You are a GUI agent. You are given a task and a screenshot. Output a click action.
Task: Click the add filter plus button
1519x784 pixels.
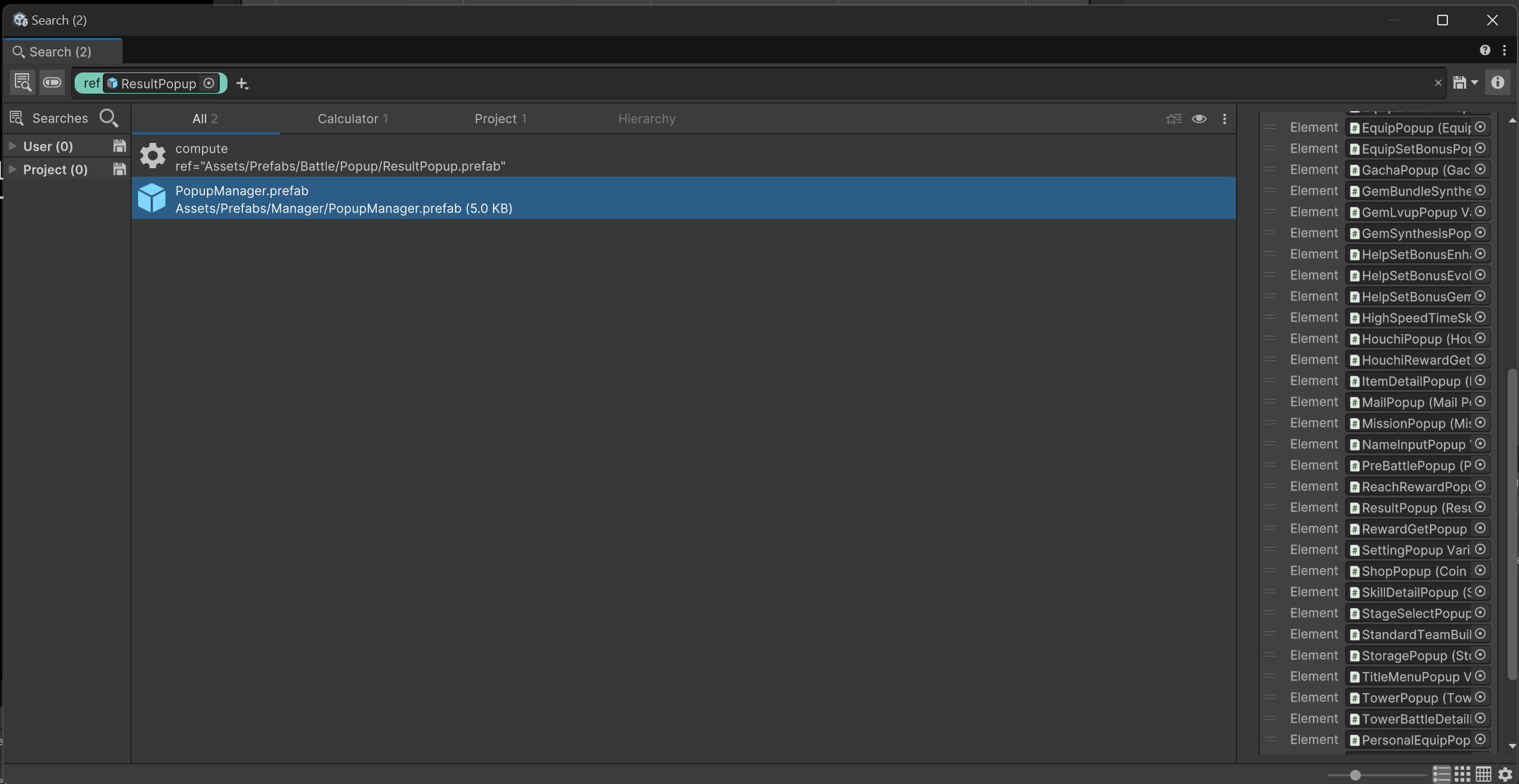coord(242,84)
